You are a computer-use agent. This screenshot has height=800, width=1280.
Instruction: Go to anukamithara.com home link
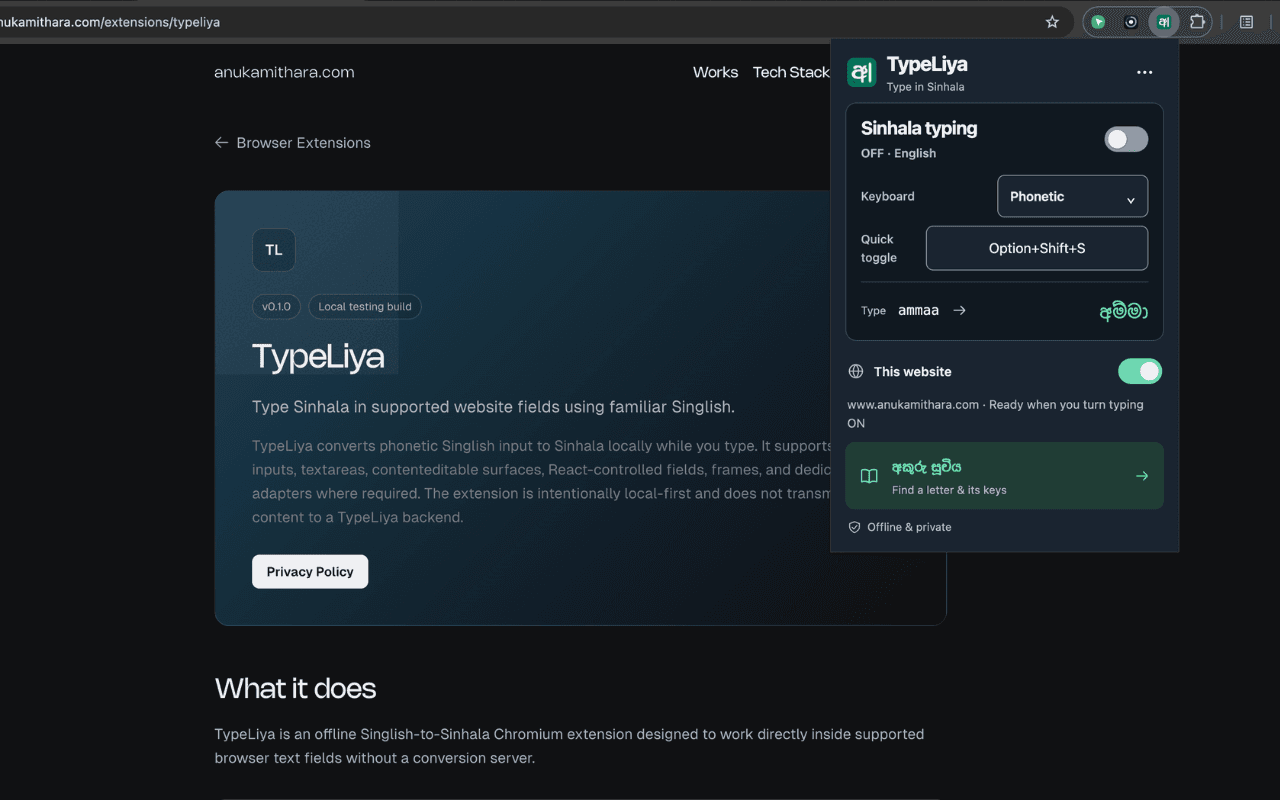click(284, 72)
